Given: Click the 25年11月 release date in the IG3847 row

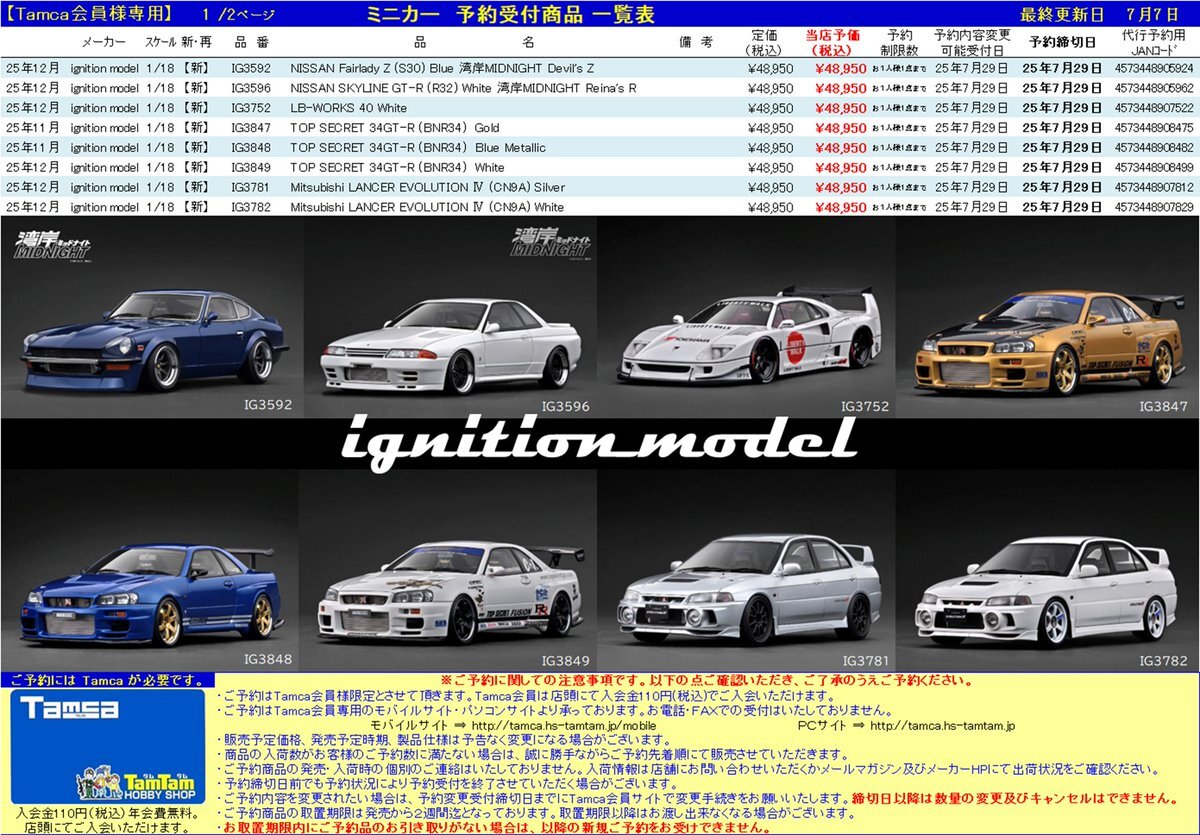Looking at the screenshot, I should point(32,128).
